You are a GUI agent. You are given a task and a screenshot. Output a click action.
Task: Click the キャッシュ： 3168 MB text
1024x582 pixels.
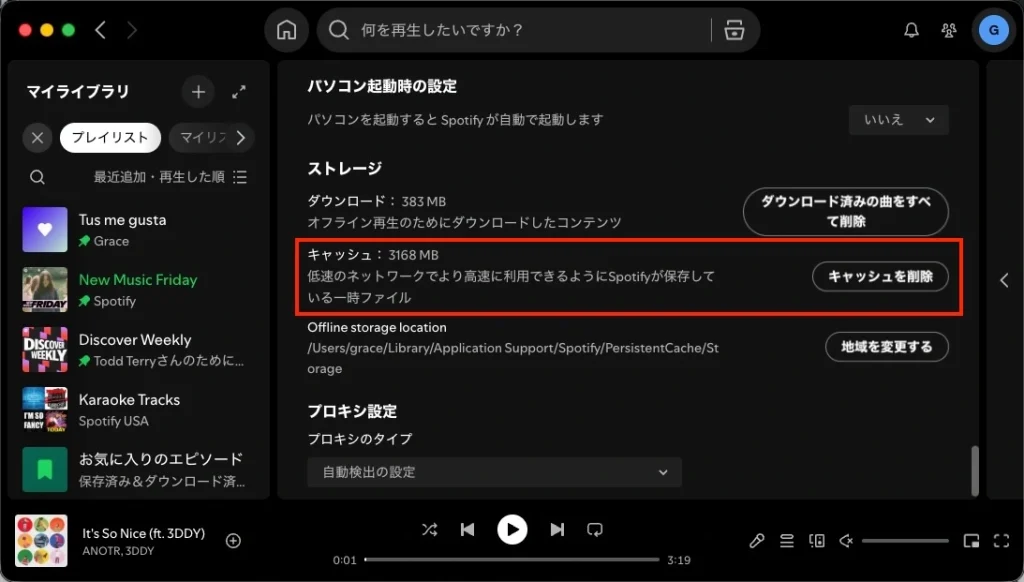tap(373, 255)
